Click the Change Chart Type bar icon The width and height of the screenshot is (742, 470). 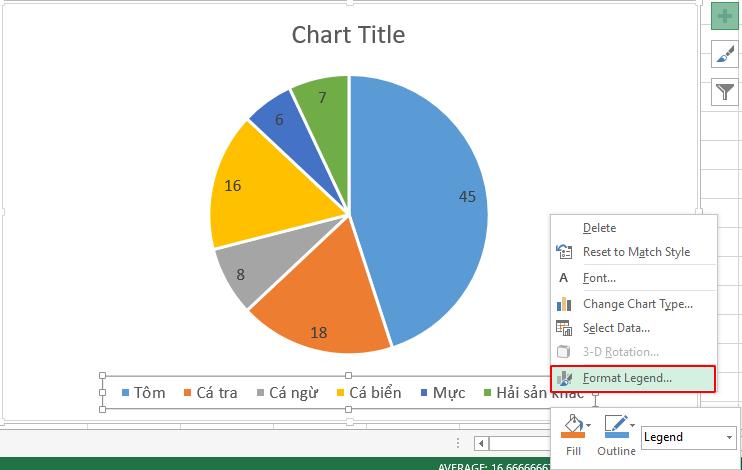coord(564,304)
